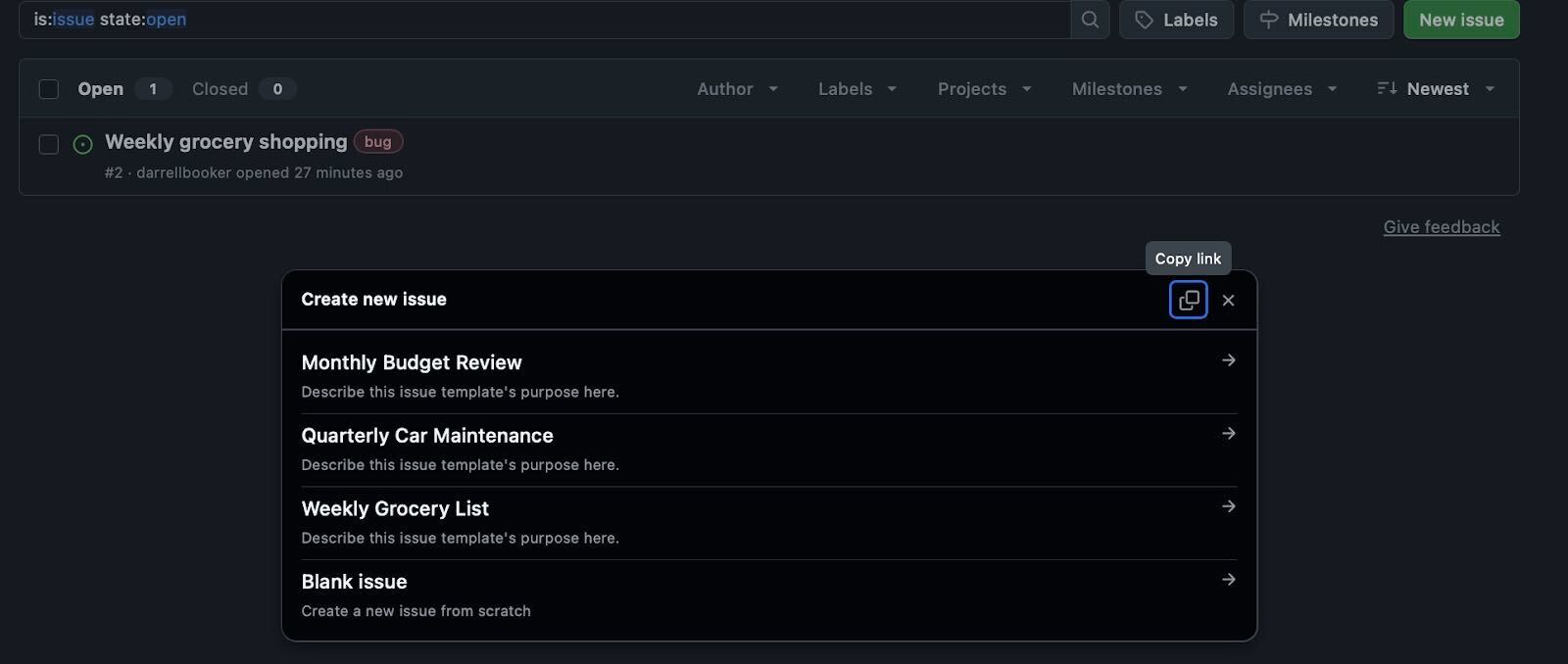
Task: Open Weekly grocery shopping issue title
Action: click(x=226, y=142)
